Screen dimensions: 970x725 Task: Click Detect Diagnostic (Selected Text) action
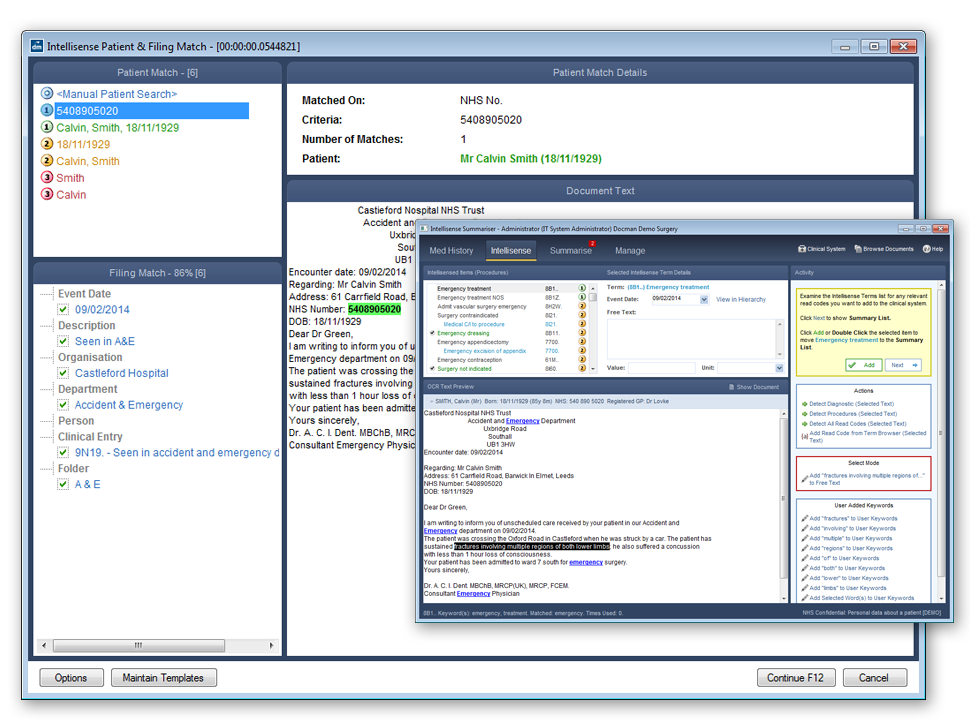coord(848,403)
